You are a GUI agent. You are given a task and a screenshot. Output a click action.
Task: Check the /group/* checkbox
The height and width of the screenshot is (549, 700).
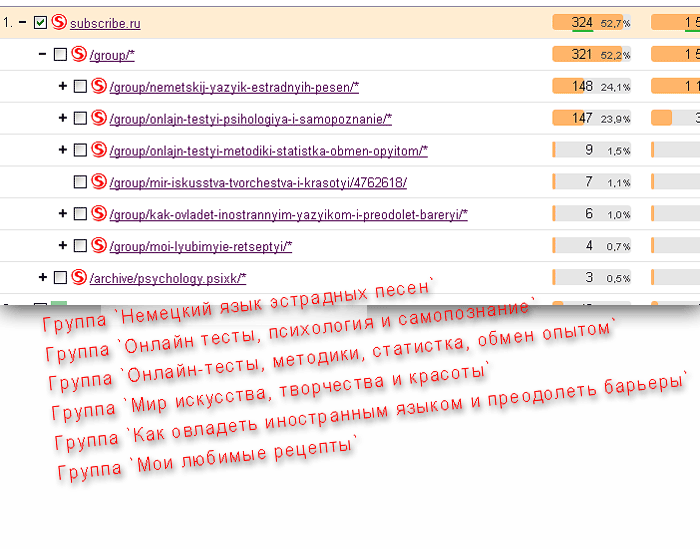(60, 54)
